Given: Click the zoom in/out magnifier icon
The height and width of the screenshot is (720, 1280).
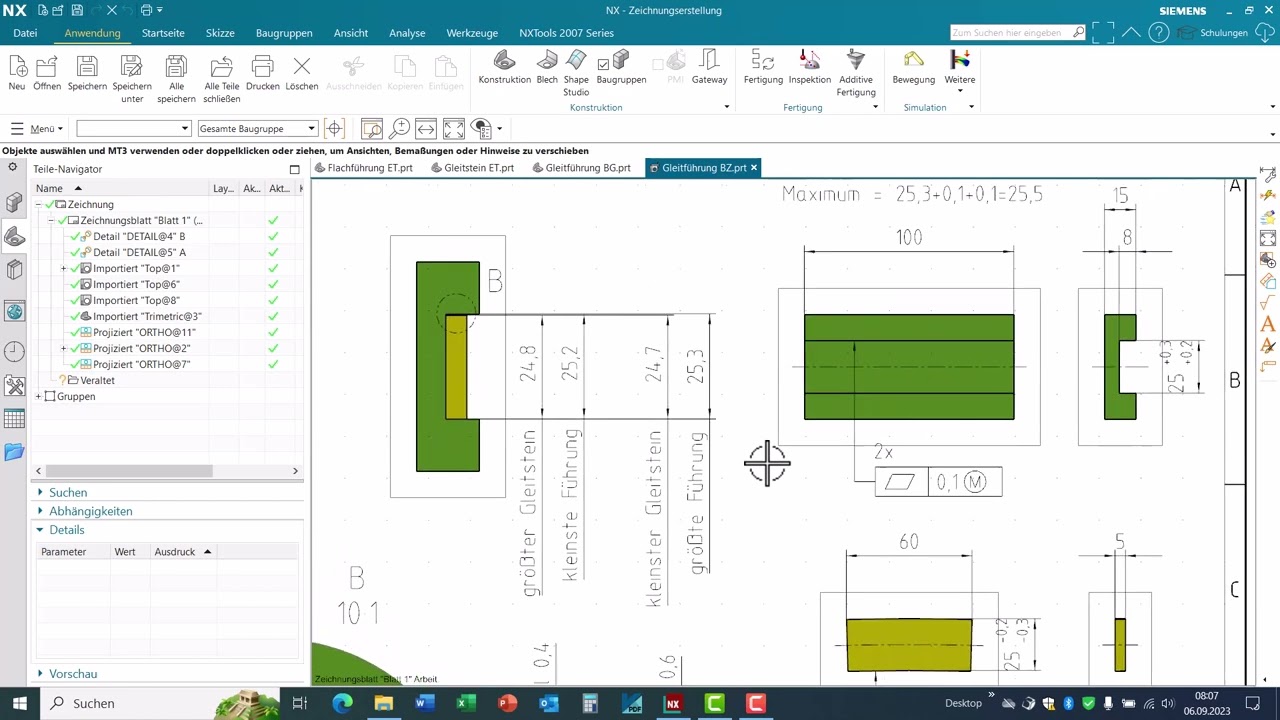Looking at the screenshot, I should coord(399,128).
